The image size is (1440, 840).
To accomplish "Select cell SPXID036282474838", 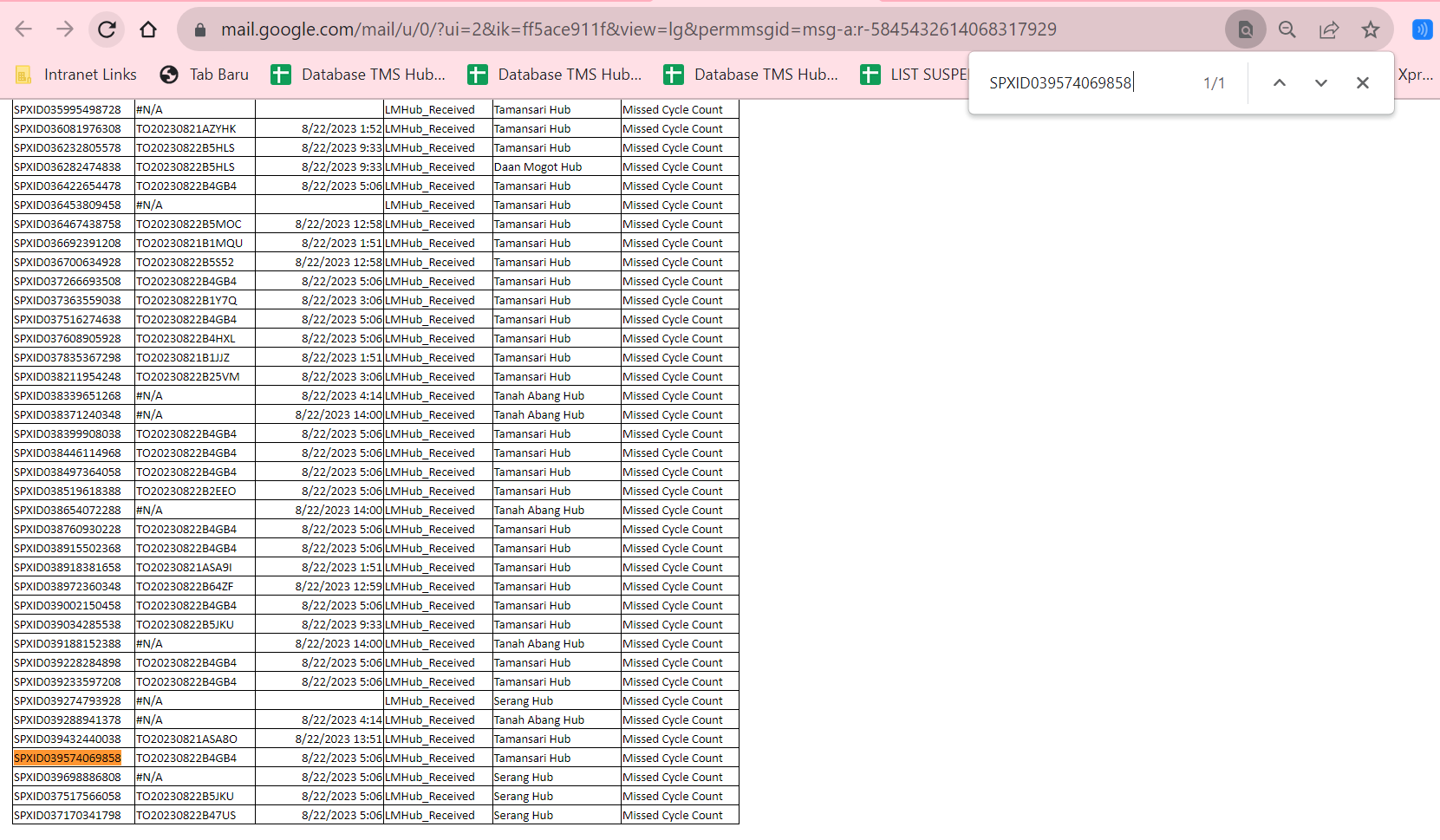I will click(x=74, y=166).
